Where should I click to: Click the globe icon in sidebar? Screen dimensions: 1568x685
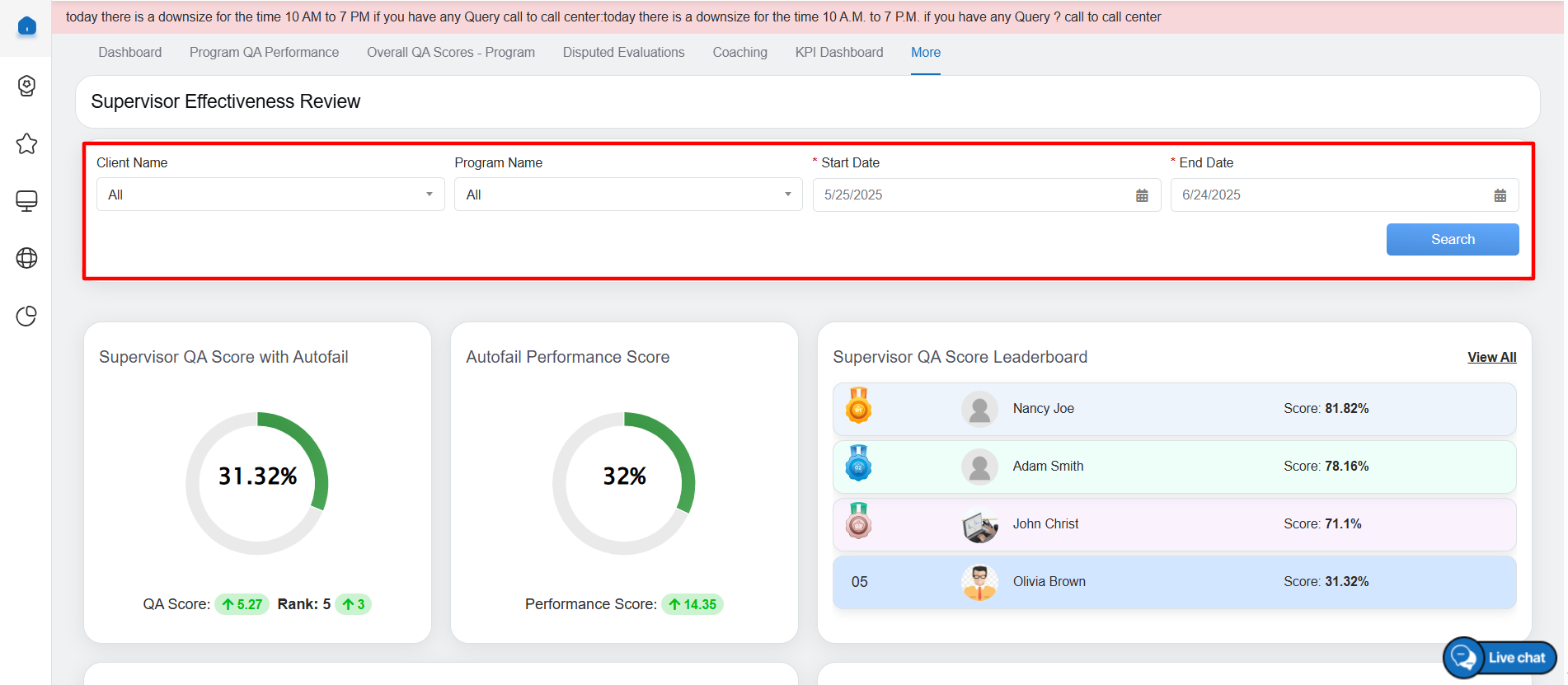pos(26,258)
